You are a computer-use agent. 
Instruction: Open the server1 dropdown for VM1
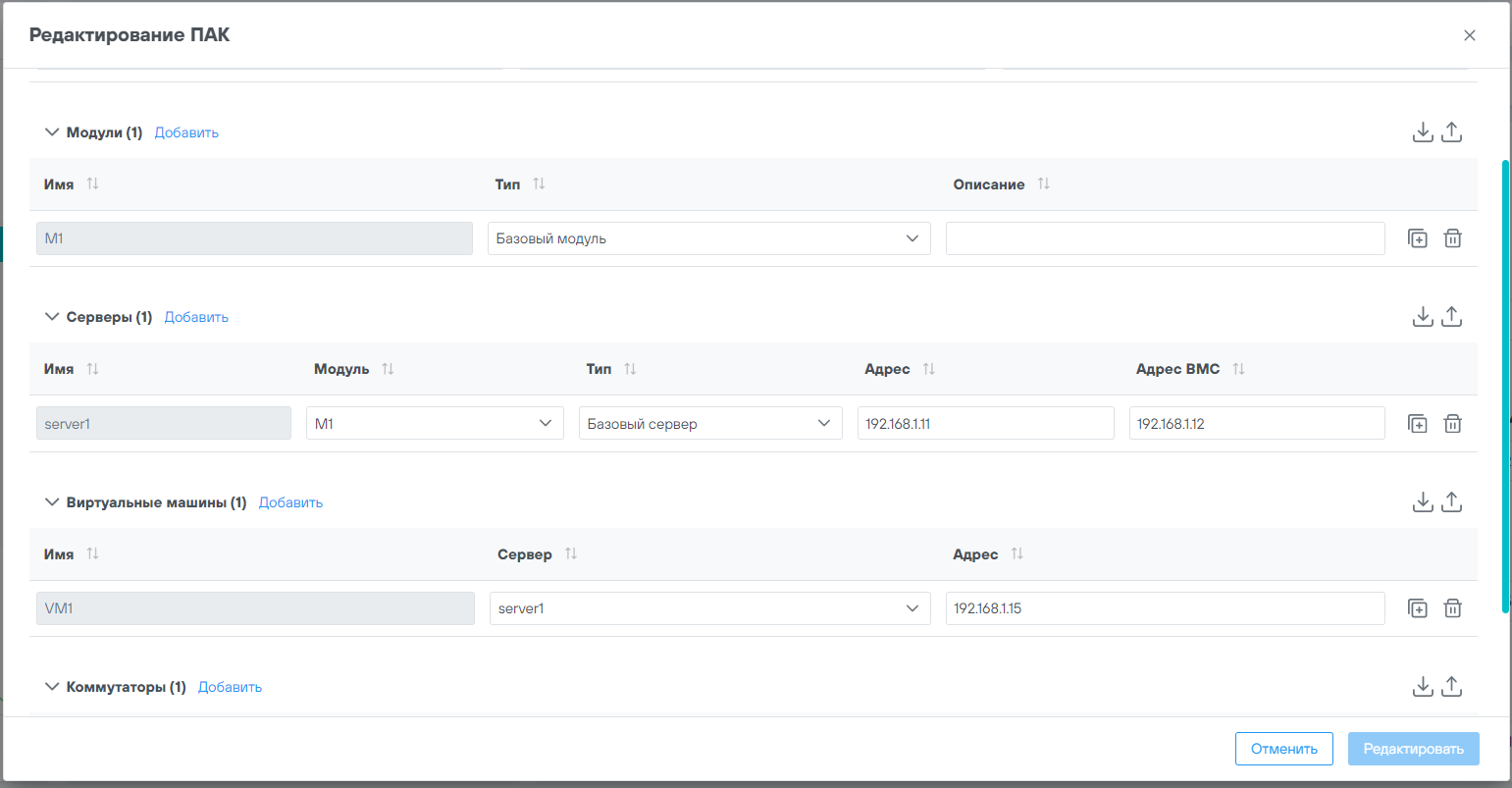pos(708,608)
